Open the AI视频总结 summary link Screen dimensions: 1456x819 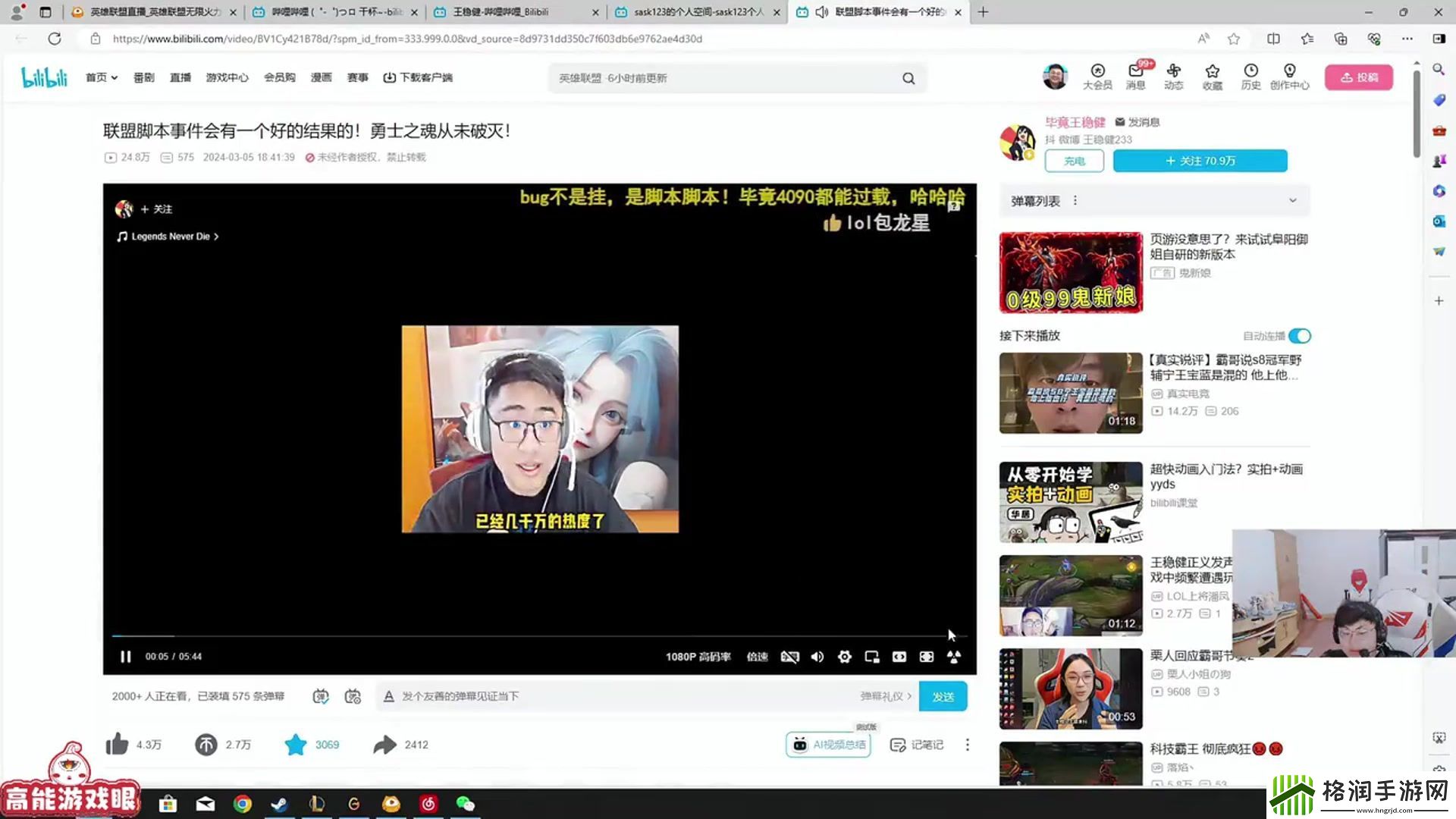(828, 745)
